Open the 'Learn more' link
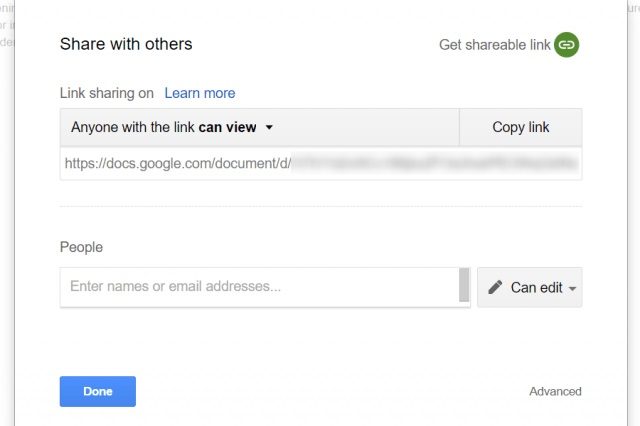640x426 pixels. [x=200, y=93]
